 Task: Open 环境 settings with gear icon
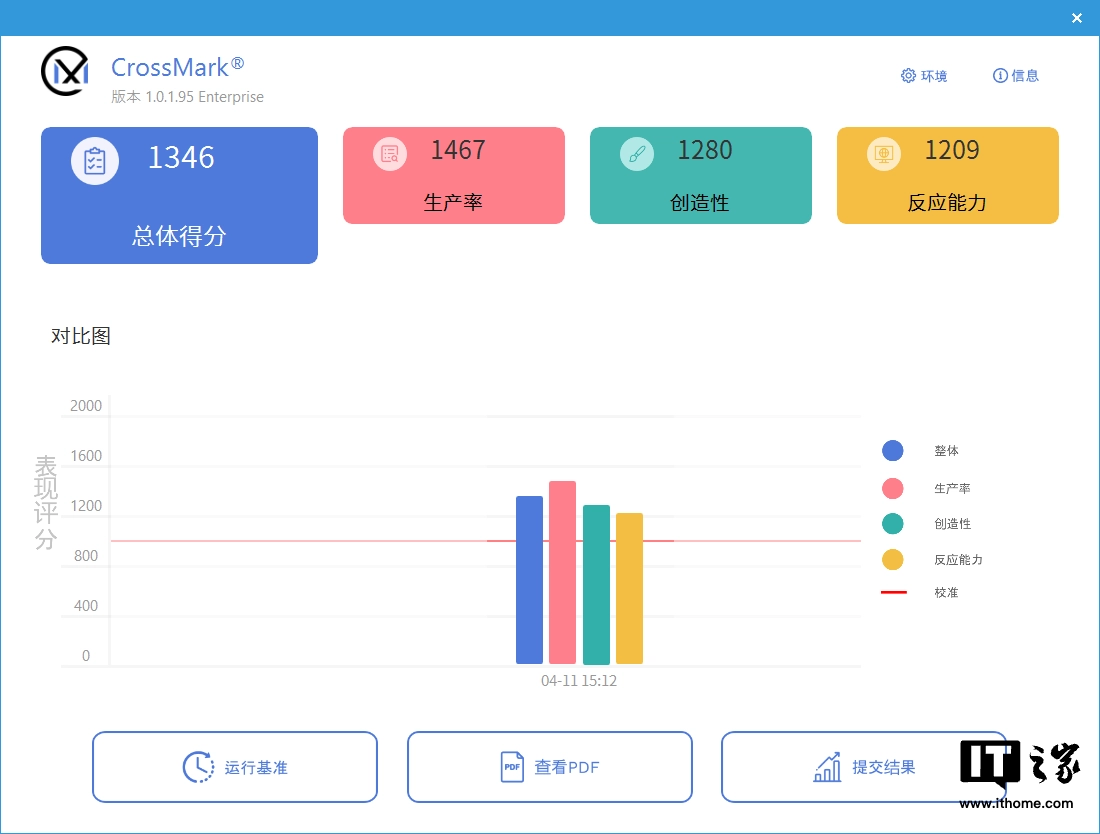pos(923,76)
